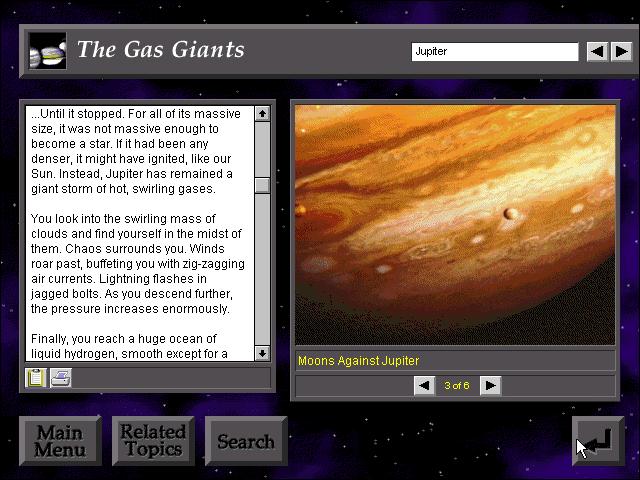Click the Jupiter topic field
Viewport: 640px width, 480px height.
495,52
